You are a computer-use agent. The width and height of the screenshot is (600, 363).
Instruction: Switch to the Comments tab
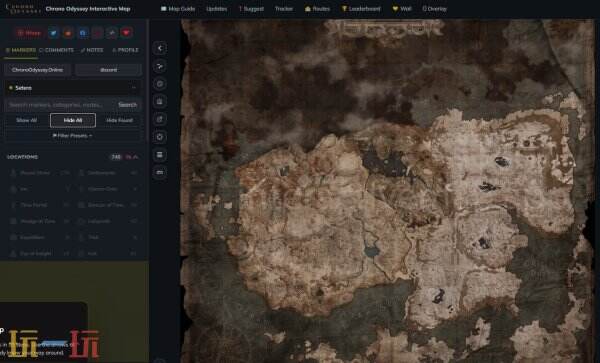point(56,50)
